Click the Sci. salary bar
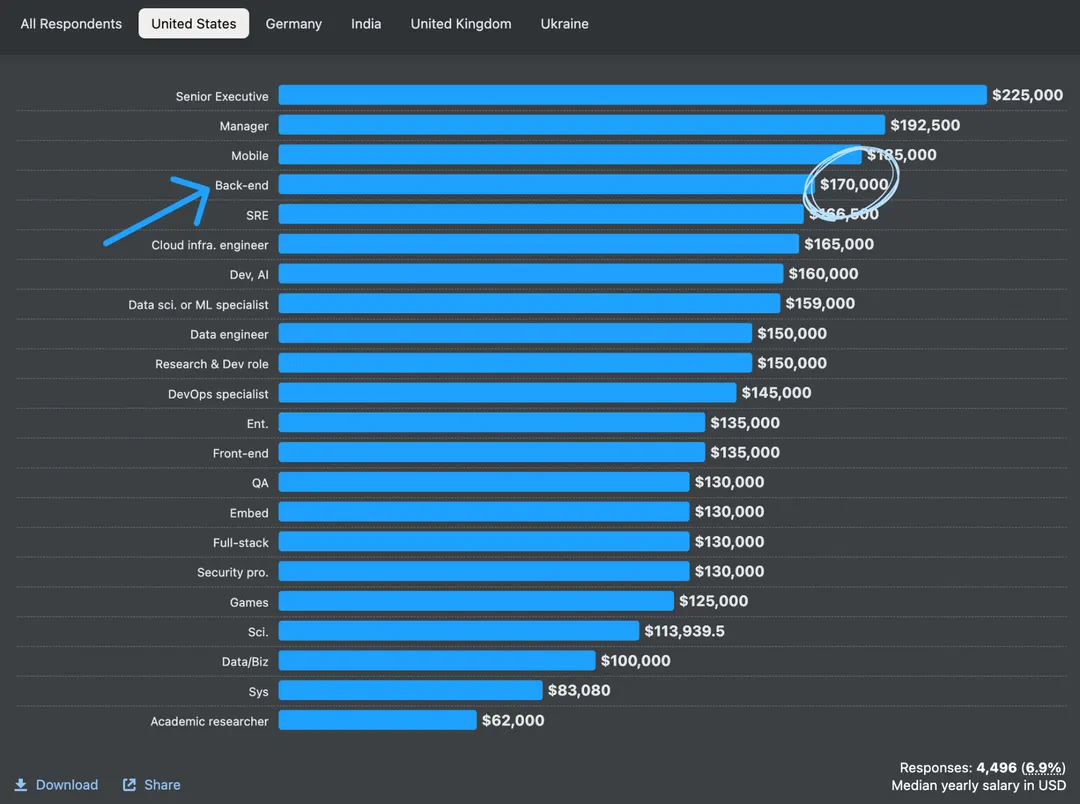Viewport: 1080px width, 804px height. point(459,630)
